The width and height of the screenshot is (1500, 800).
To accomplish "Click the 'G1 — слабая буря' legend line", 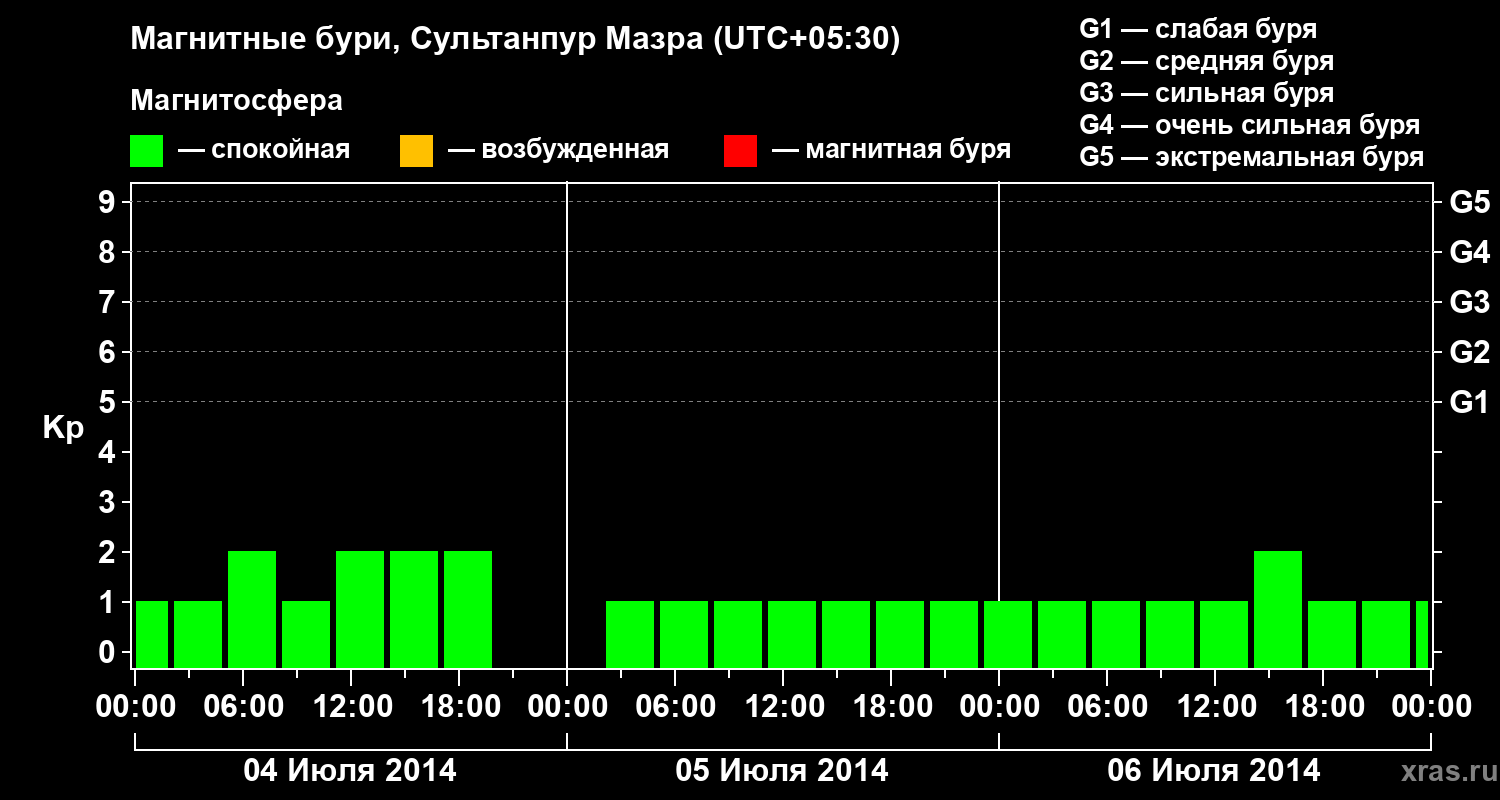I will tap(1198, 28).
